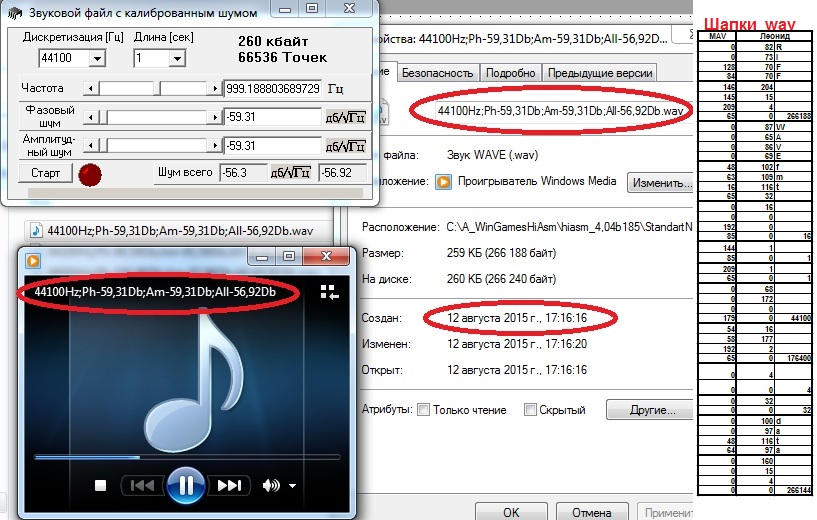Click the Windows Media Player icon next to Приложение

442,183
